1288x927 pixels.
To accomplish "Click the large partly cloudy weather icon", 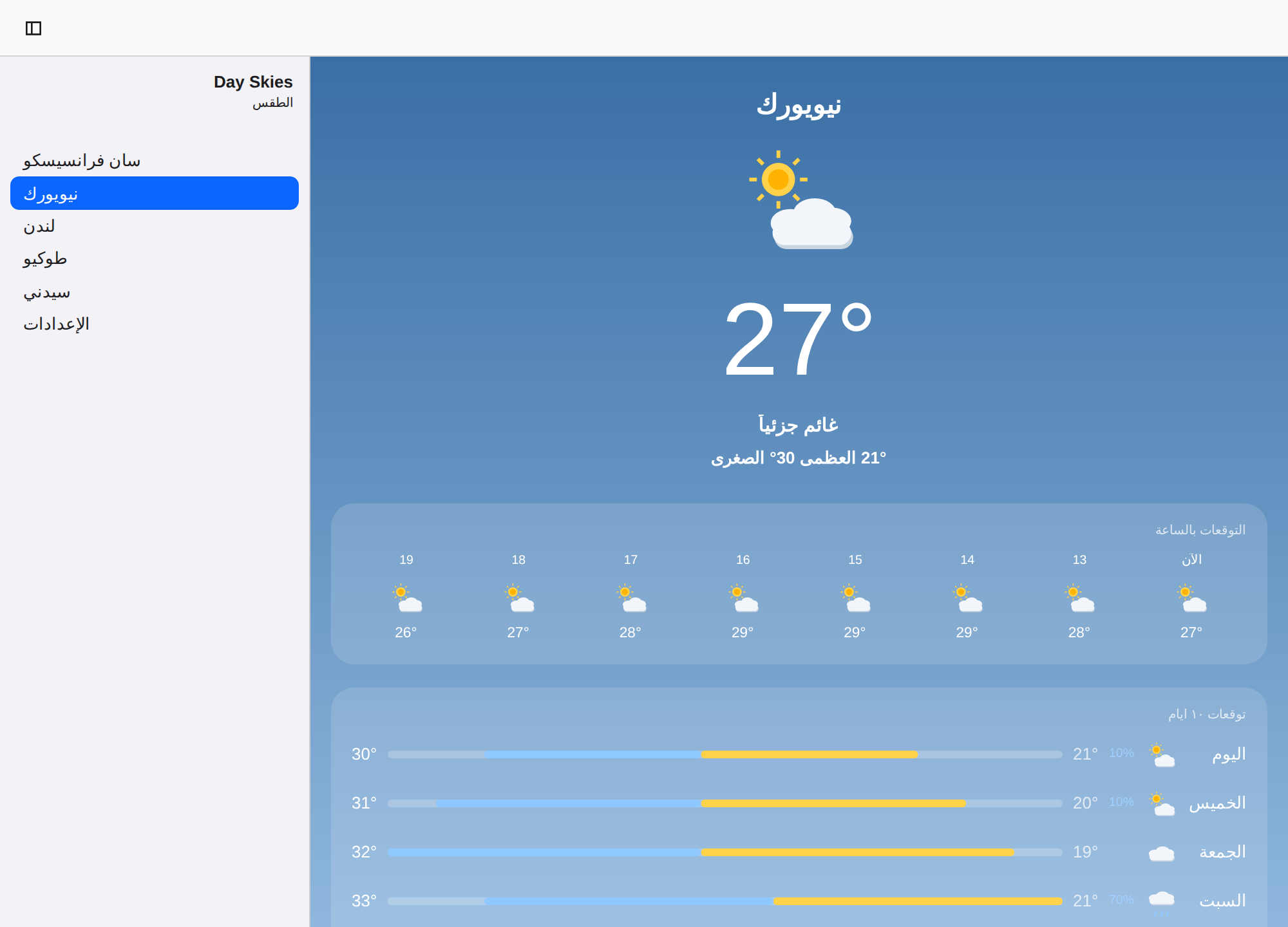I will 800,200.
